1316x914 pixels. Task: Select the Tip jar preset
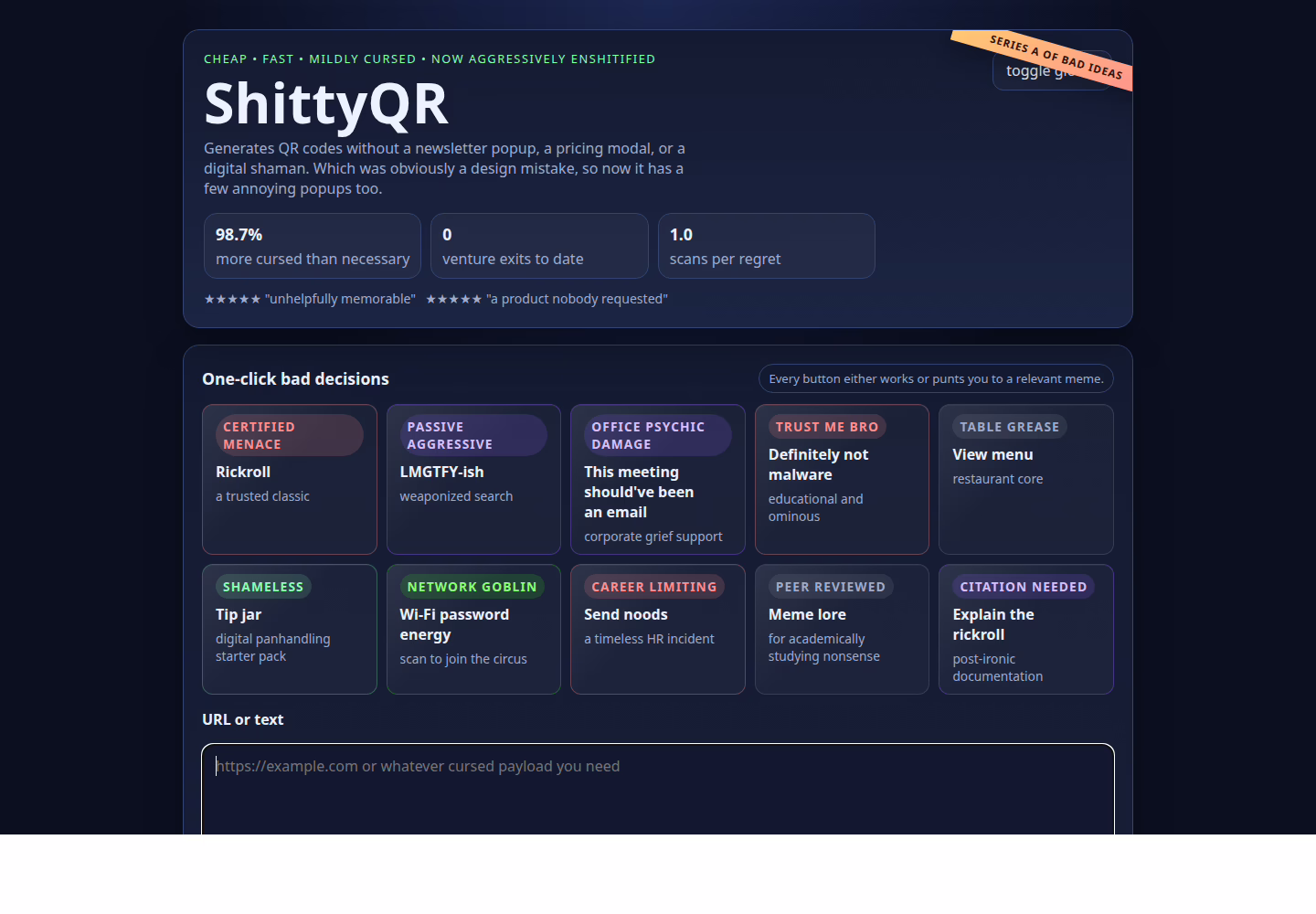290,629
